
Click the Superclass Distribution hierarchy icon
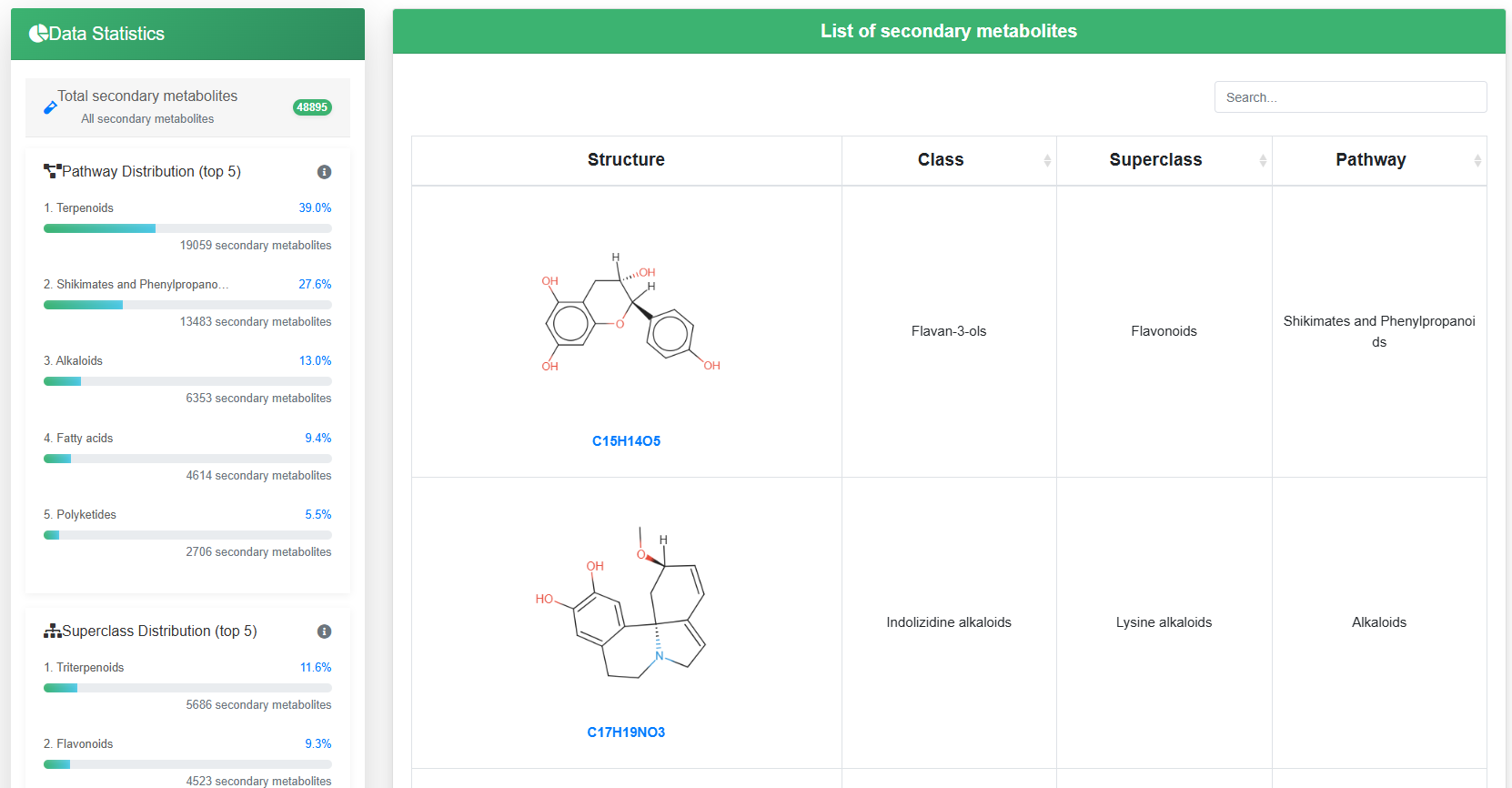[53, 631]
